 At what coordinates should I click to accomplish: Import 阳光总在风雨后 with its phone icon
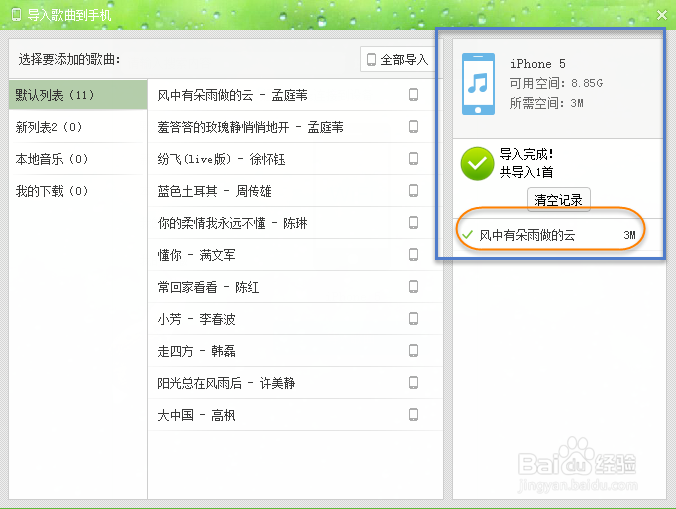[413, 383]
